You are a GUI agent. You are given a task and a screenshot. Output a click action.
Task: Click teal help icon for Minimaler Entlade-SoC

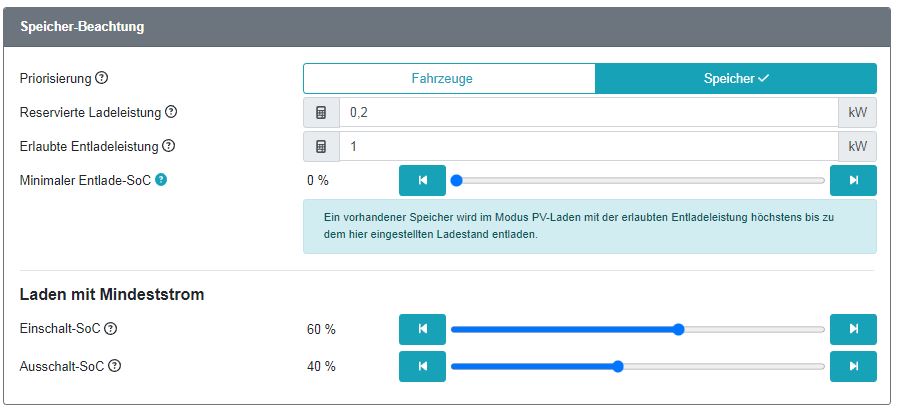tap(161, 180)
